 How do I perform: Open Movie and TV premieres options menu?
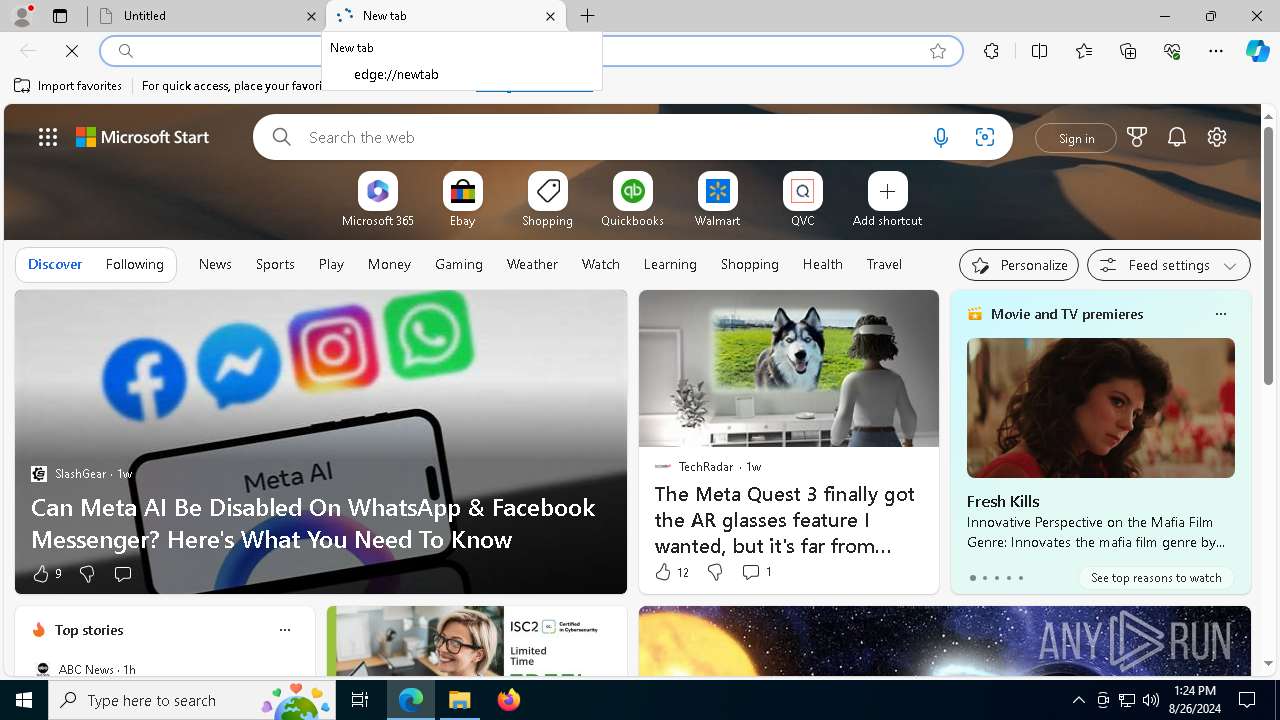point(1220,314)
